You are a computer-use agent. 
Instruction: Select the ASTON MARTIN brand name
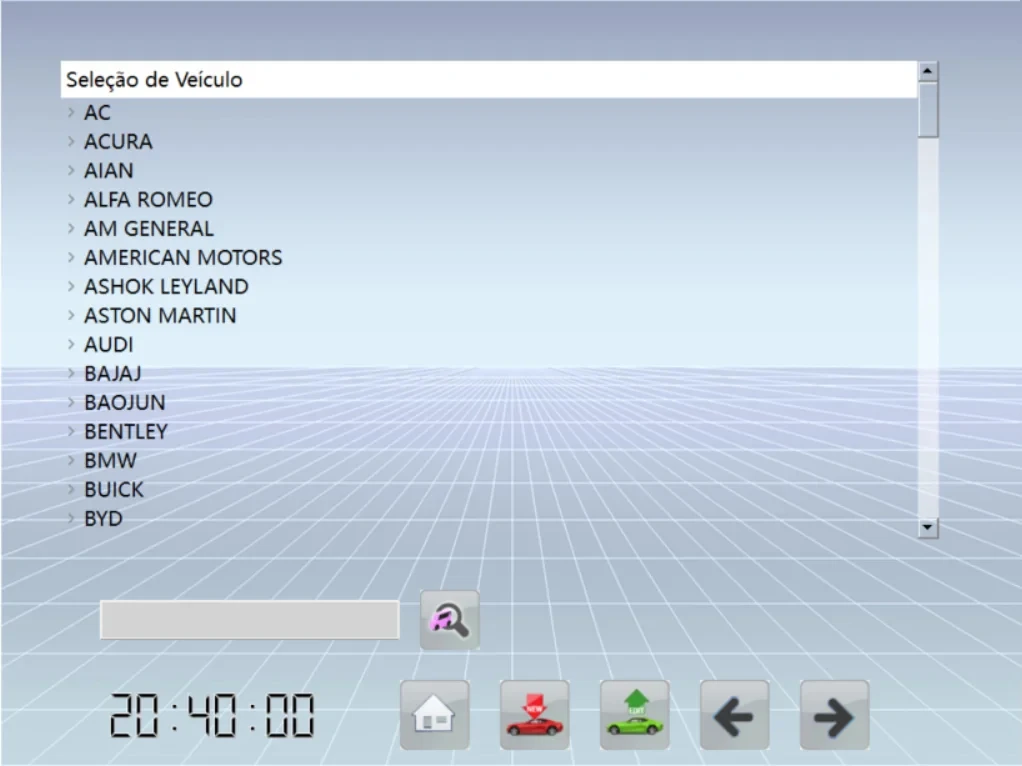click(160, 316)
